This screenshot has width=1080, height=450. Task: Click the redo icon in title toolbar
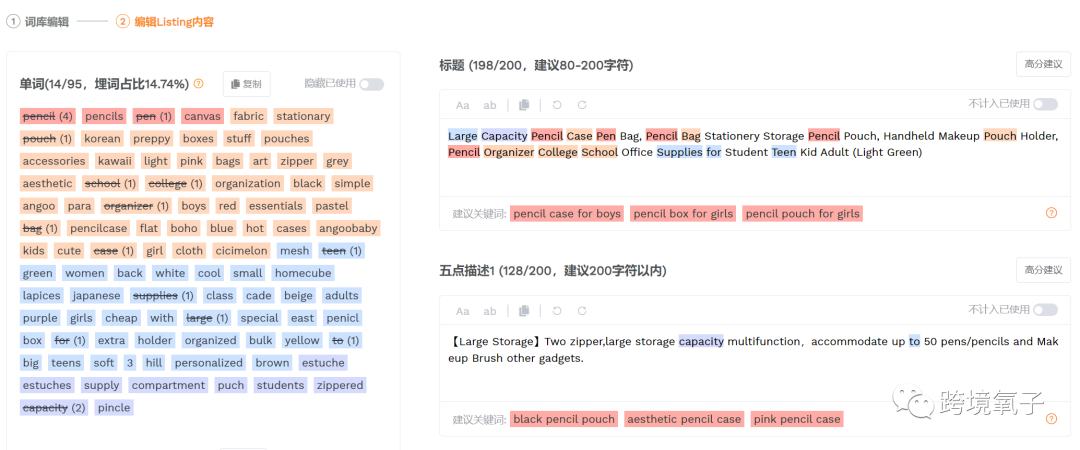[x=582, y=105]
